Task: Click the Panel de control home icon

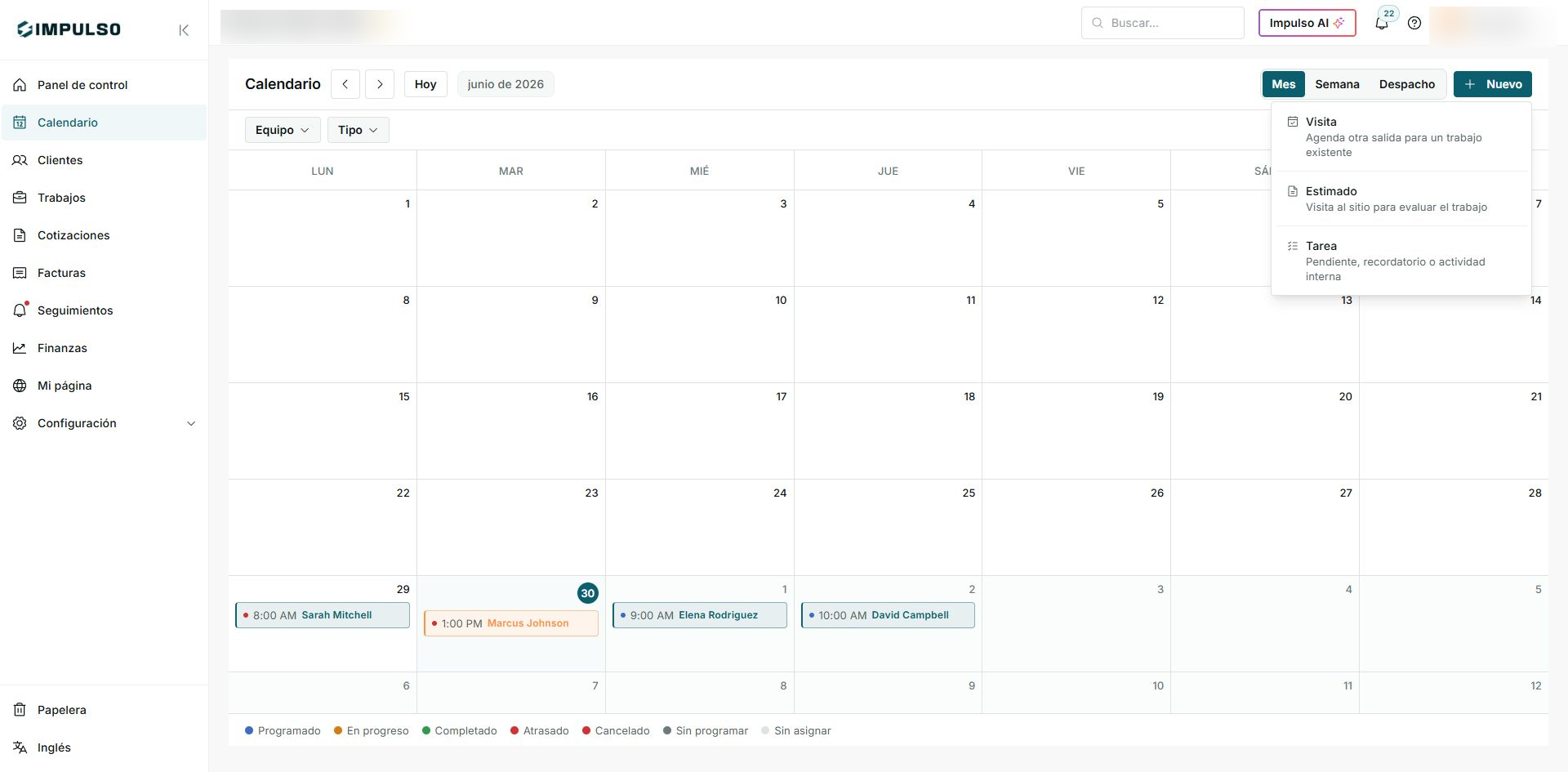Action: tap(20, 85)
